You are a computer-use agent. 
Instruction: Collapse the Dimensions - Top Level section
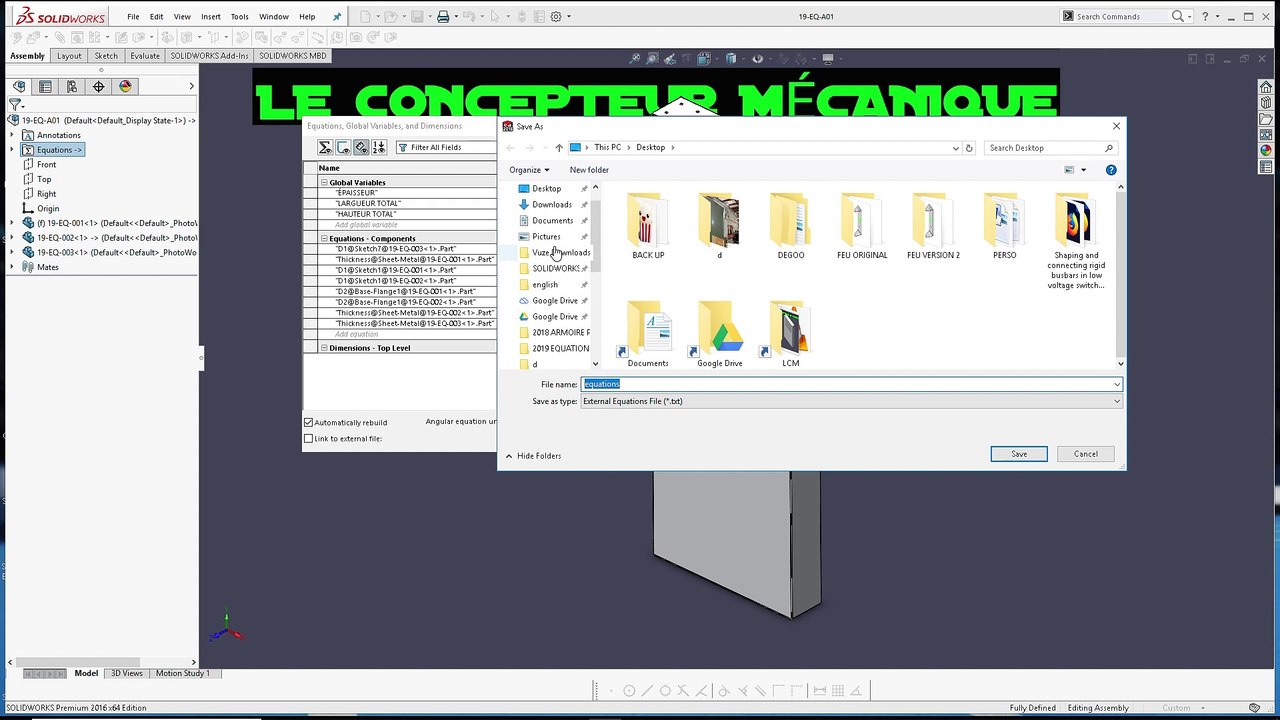coord(324,348)
